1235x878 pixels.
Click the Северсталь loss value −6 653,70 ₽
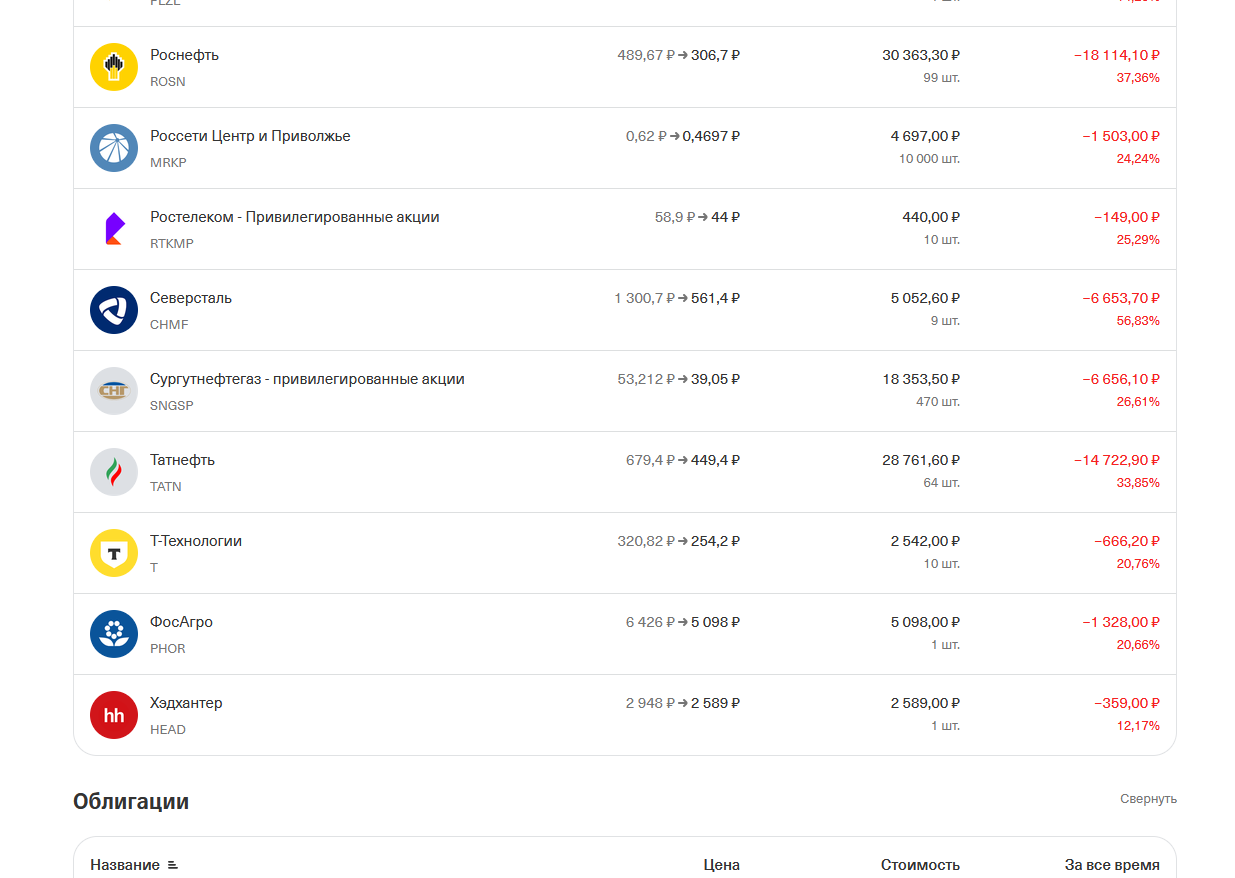click(1121, 298)
